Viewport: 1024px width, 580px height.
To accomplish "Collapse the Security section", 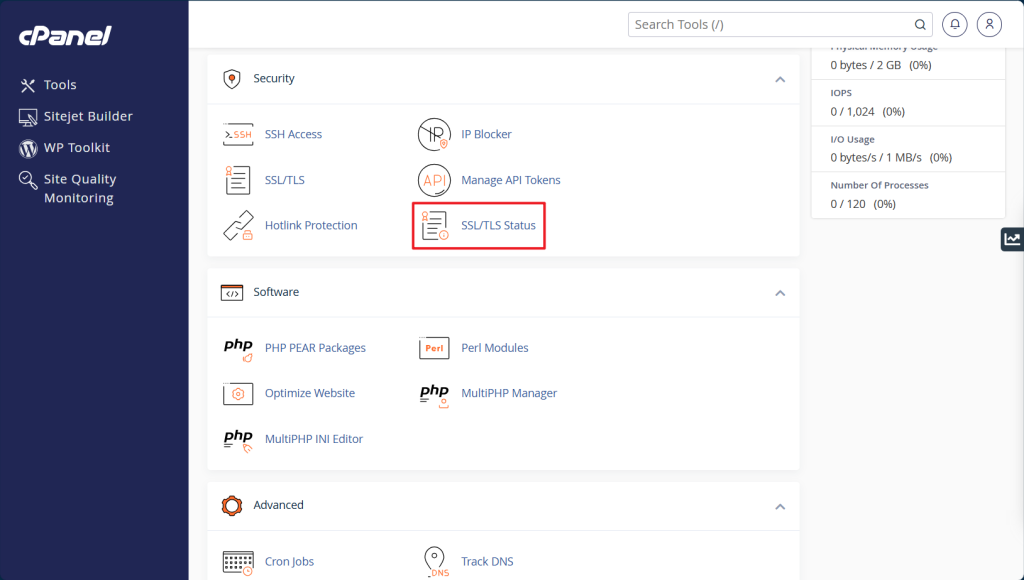I will [780, 80].
